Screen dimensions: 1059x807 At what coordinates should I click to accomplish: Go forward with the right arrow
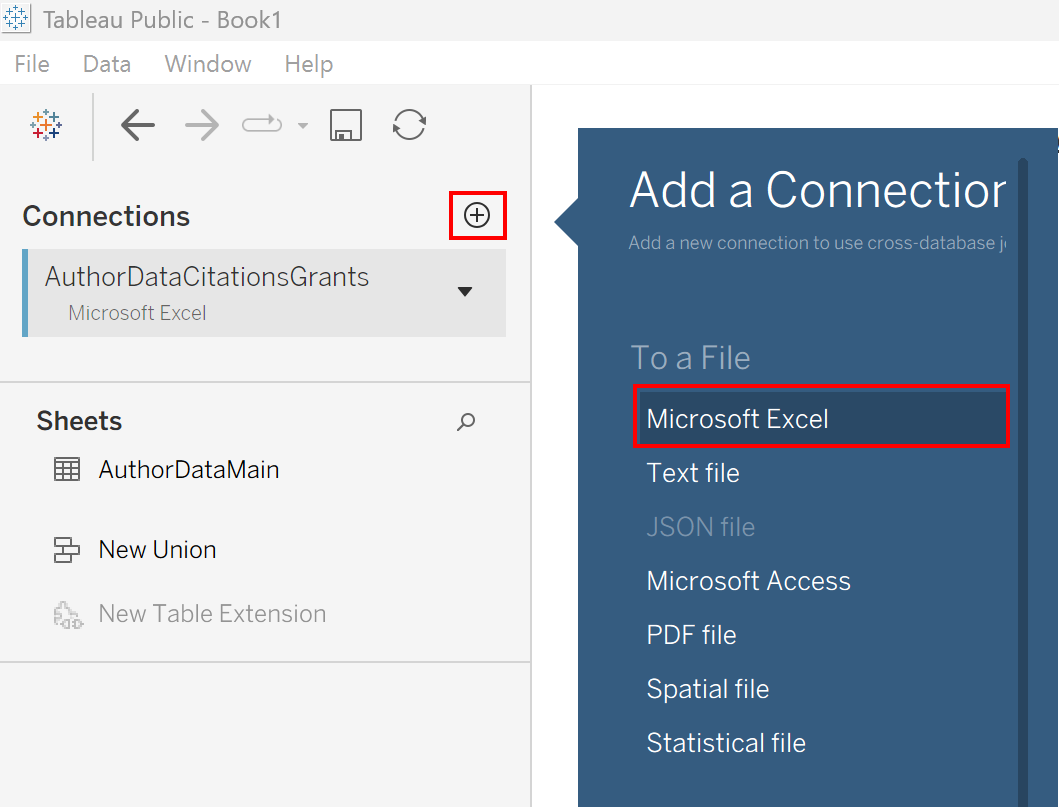coord(202,125)
